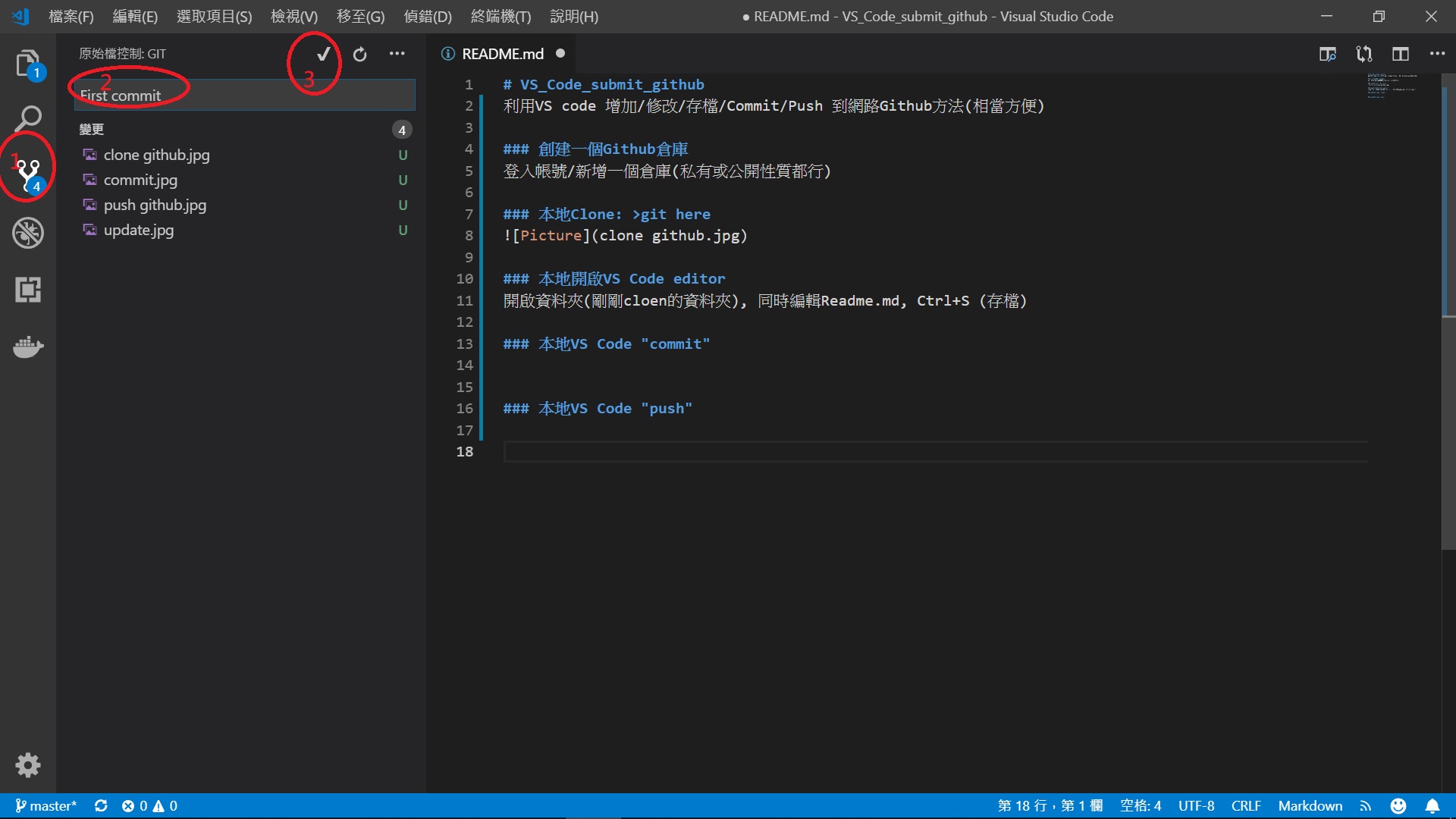This screenshot has width=1456, height=819.
Task: Click the master branch in status bar
Action: click(46, 805)
